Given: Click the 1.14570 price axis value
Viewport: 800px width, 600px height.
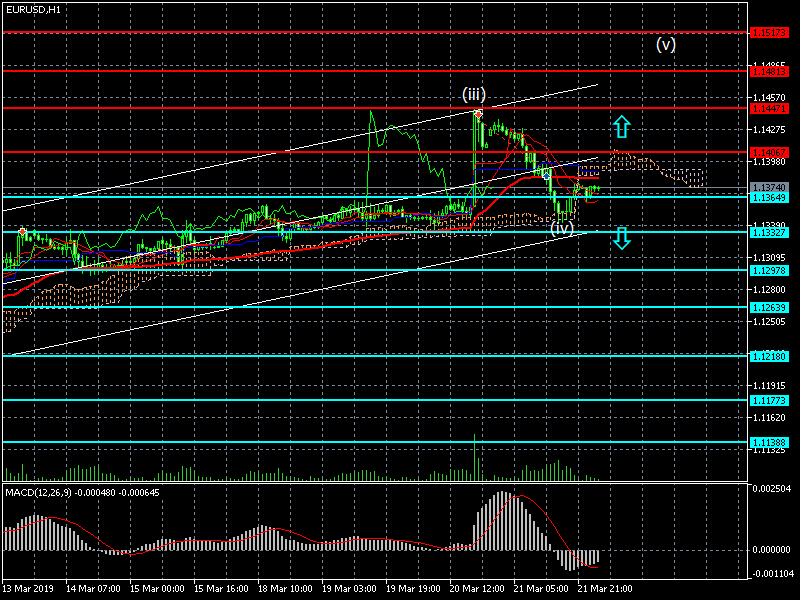Looking at the screenshot, I should coord(769,97).
